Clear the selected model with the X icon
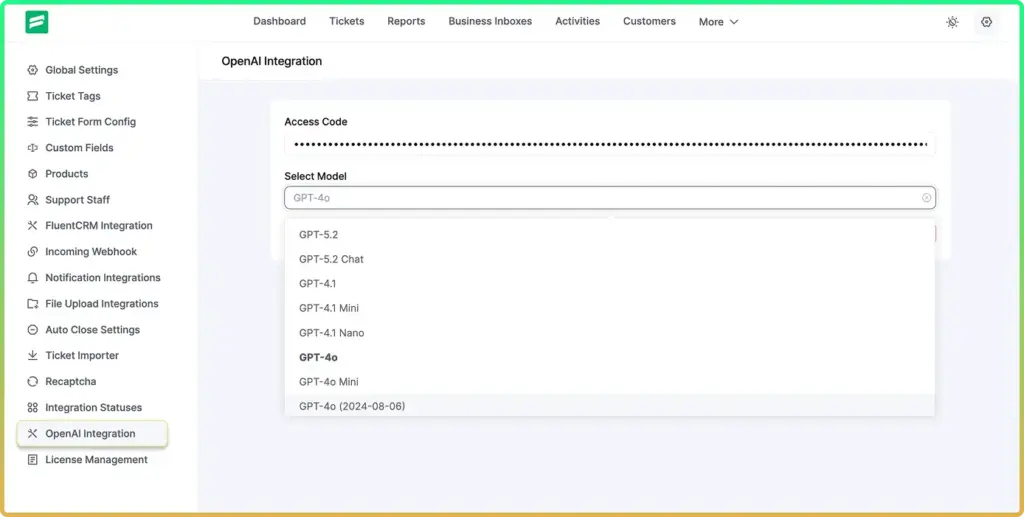Screen dimensions: 1024x517 click(926, 198)
